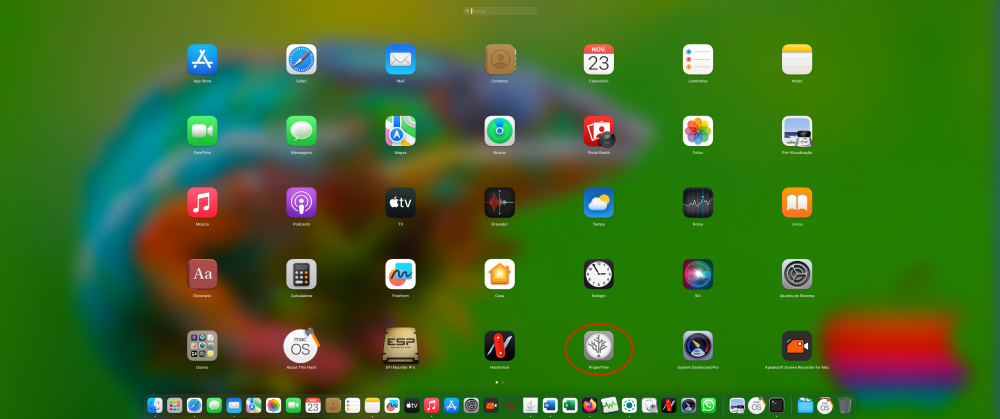This screenshot has width=1000, height=419.
Task: Open the blue folder in the Dock
Action: pos(805,405)
